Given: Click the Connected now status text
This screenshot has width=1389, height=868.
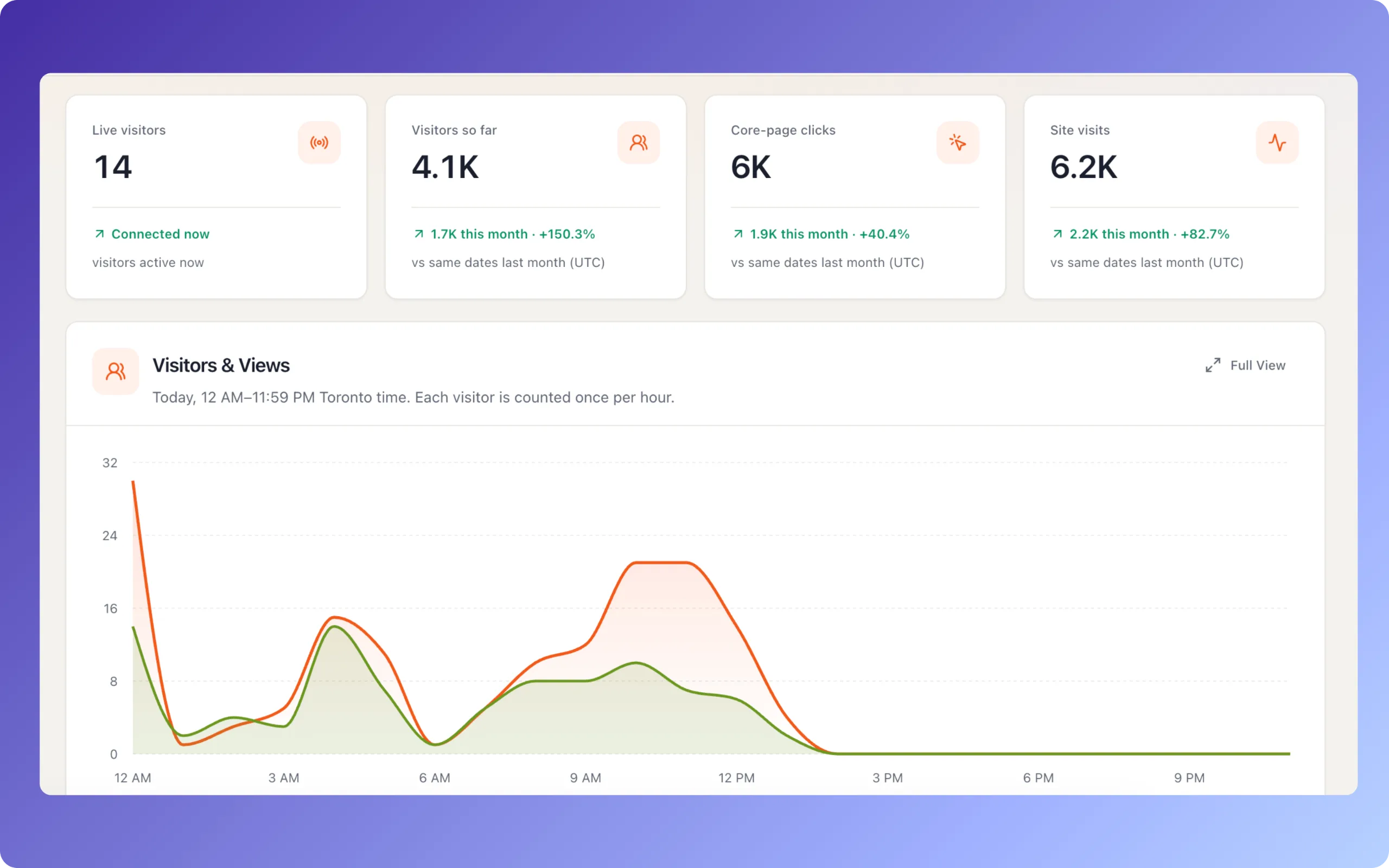Looking at the screenshot, I should pos(160,234).
